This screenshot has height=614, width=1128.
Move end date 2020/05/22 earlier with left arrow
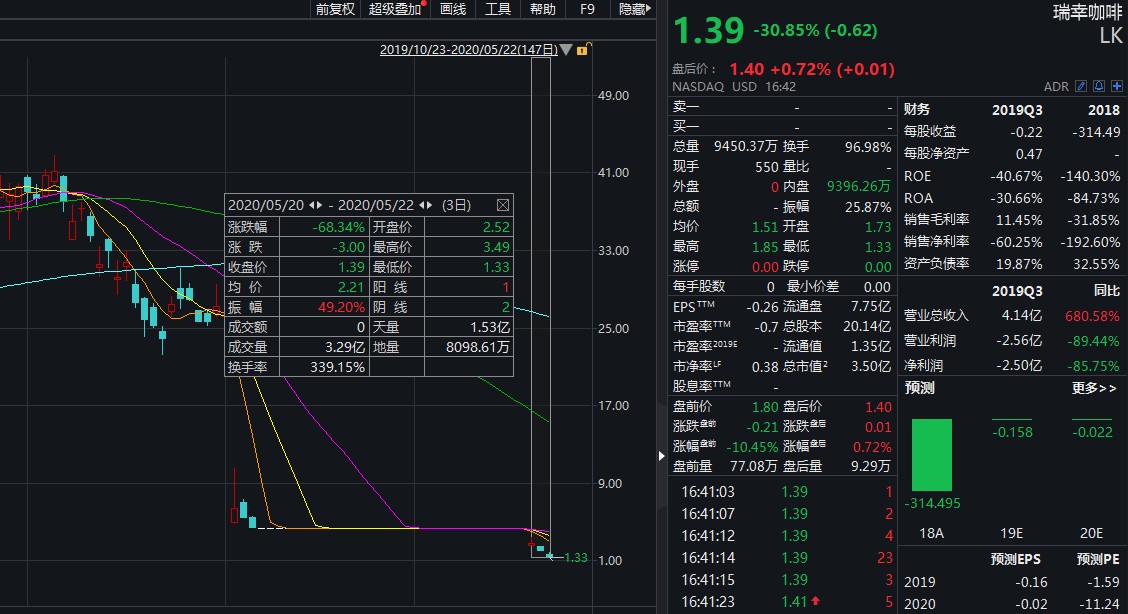(422, 205)
